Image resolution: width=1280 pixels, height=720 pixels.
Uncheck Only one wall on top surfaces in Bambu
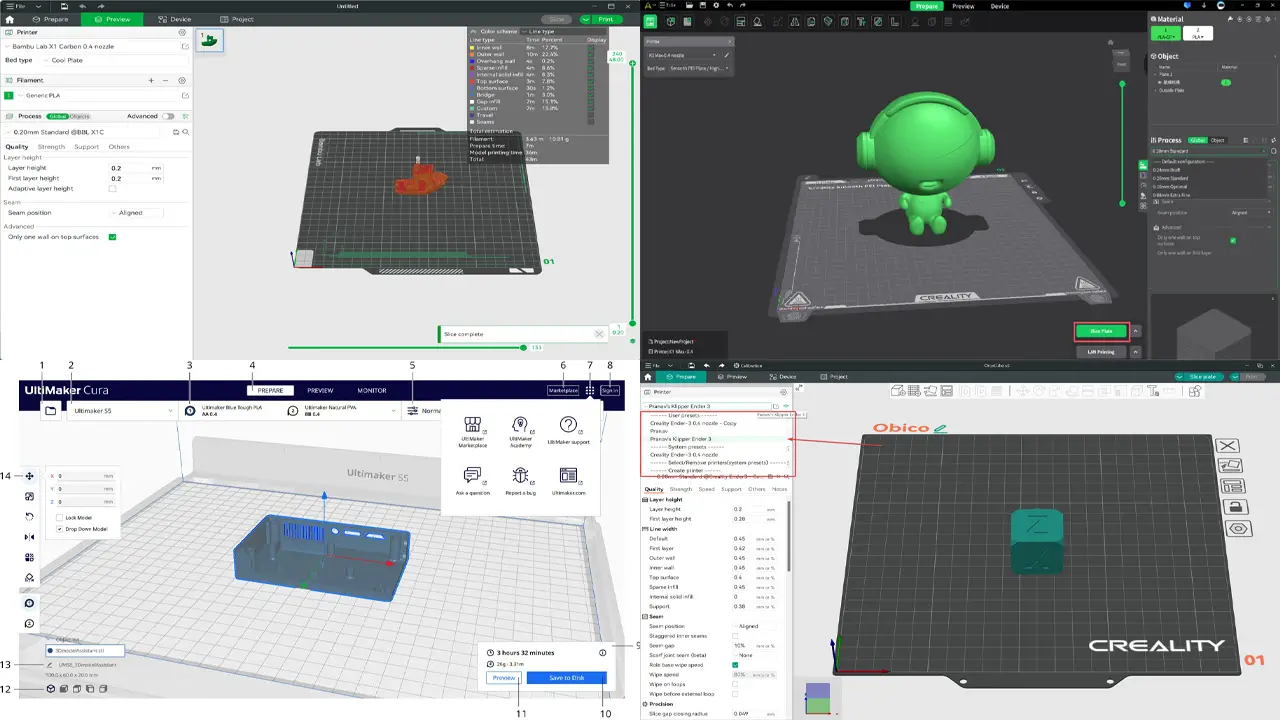coord(112,237)
